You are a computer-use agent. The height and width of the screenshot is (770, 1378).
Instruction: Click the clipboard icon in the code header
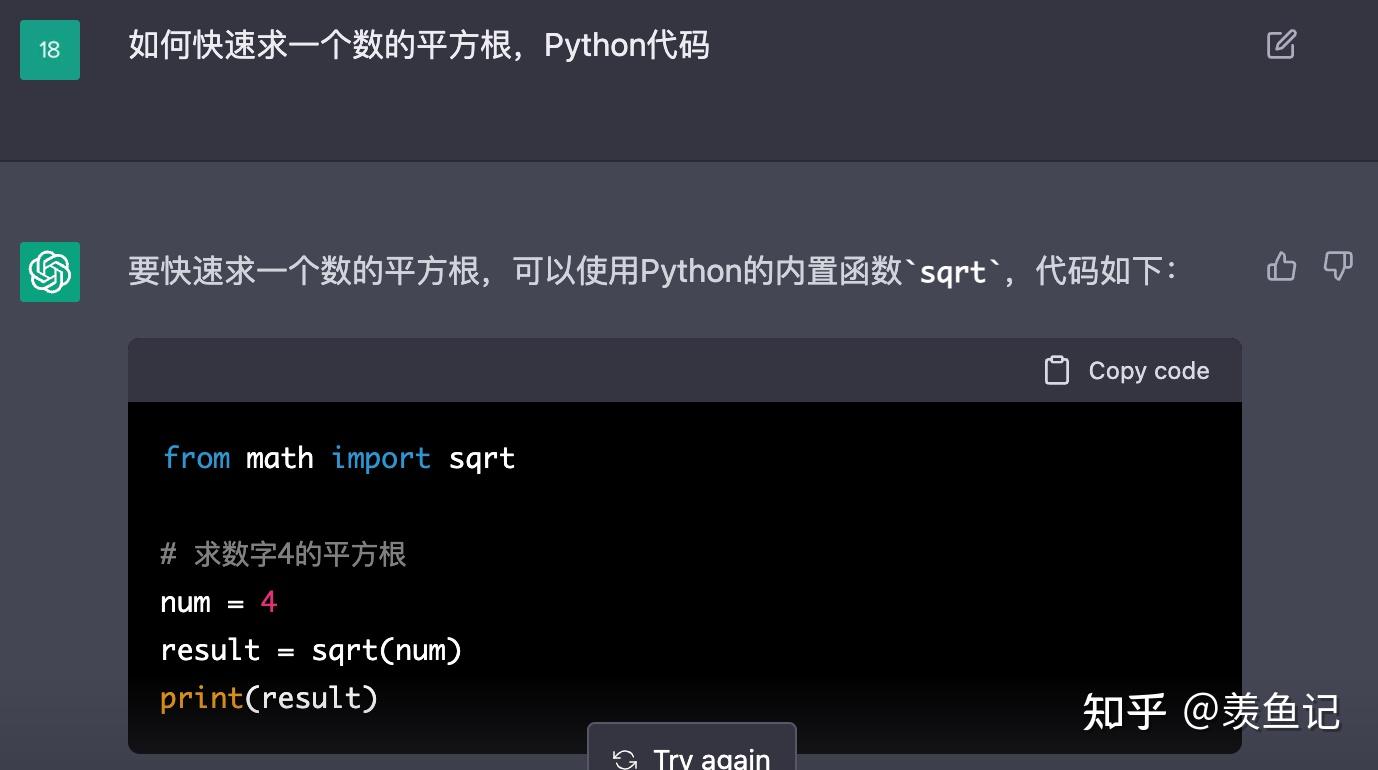(1057, 371)
